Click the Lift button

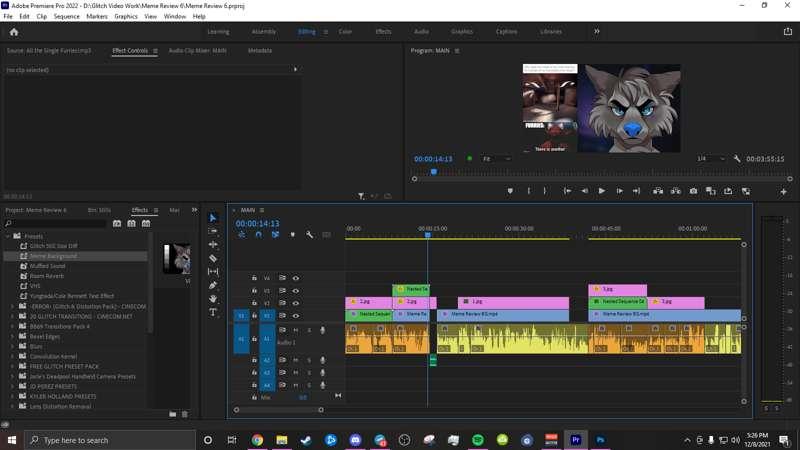pyautogui.click(x=658, y=191)
